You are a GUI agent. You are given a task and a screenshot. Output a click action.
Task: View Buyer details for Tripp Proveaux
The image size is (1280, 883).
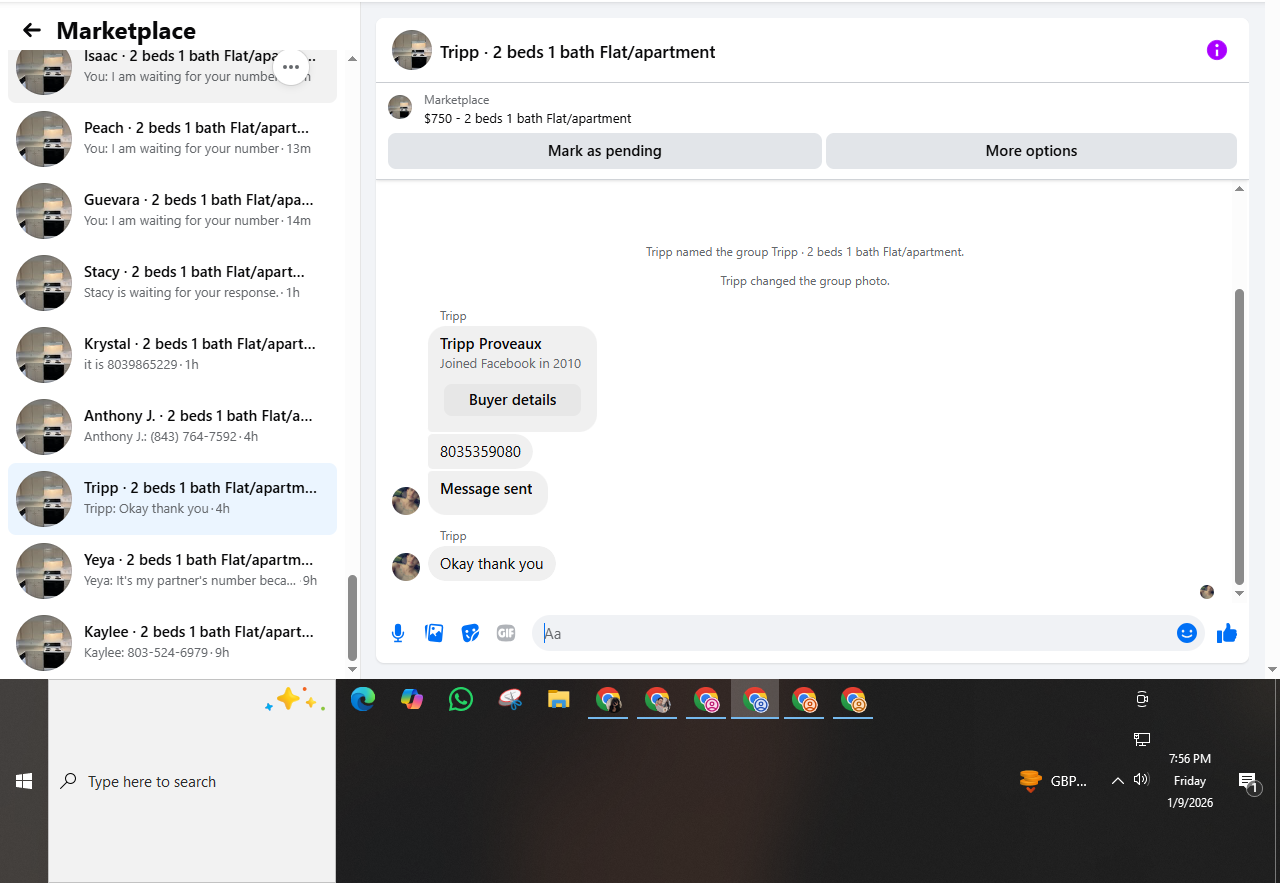[x=513, y=400]
